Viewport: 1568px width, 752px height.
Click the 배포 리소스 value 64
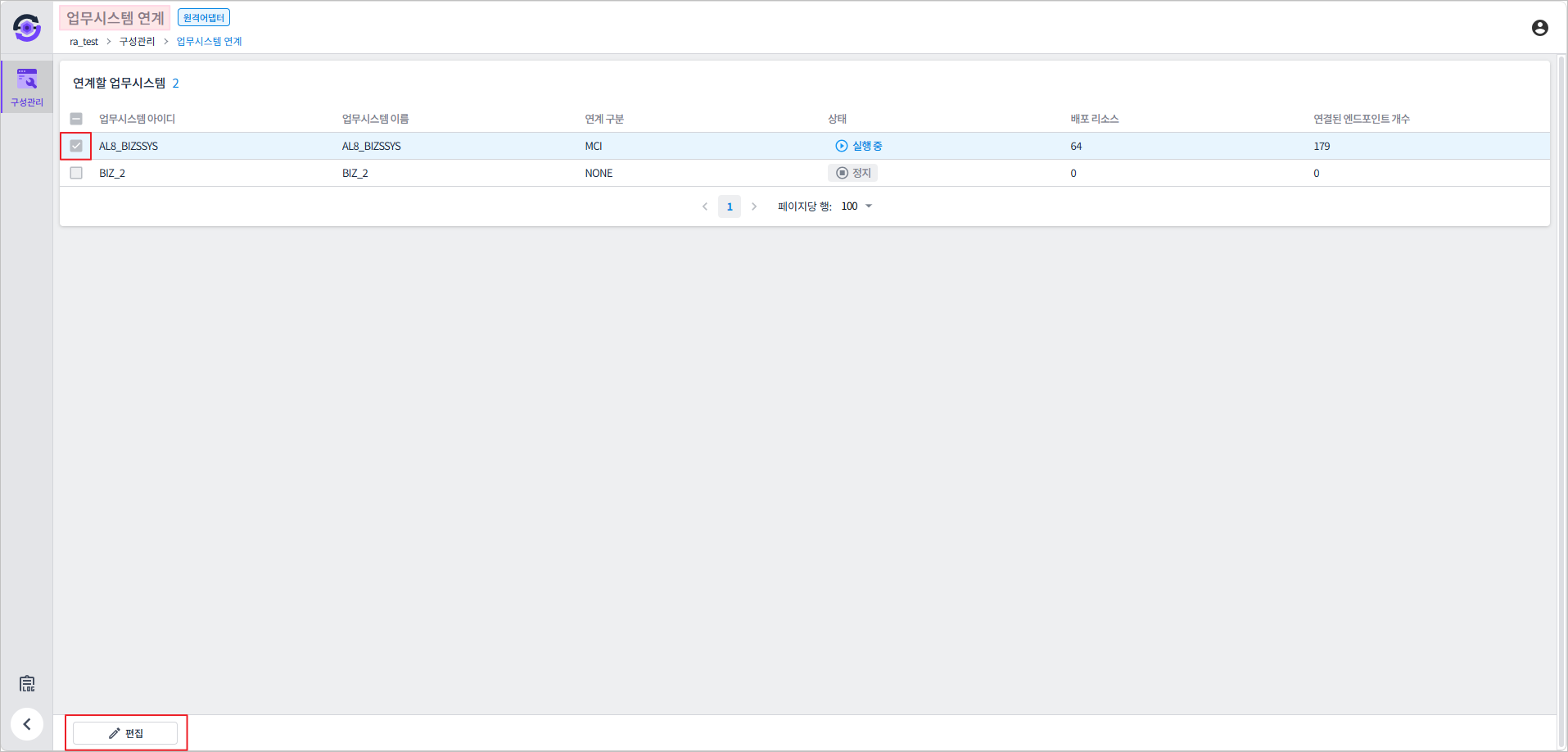[1076, 146]
